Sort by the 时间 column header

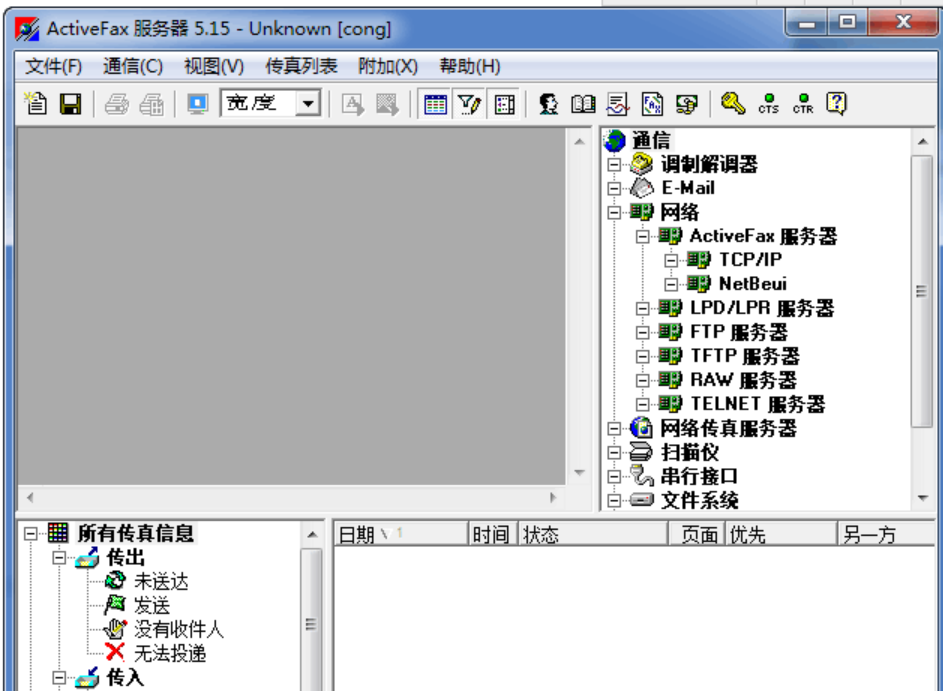(493, 534)
